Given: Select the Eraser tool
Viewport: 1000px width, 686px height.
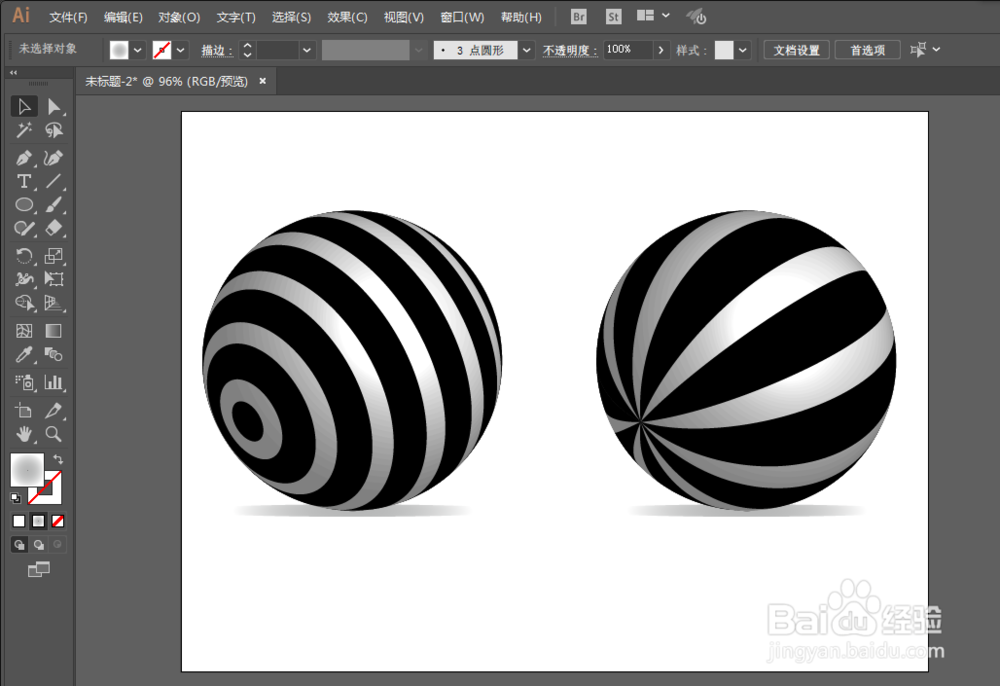Looking at the screenshot, I should coord(54,228).
